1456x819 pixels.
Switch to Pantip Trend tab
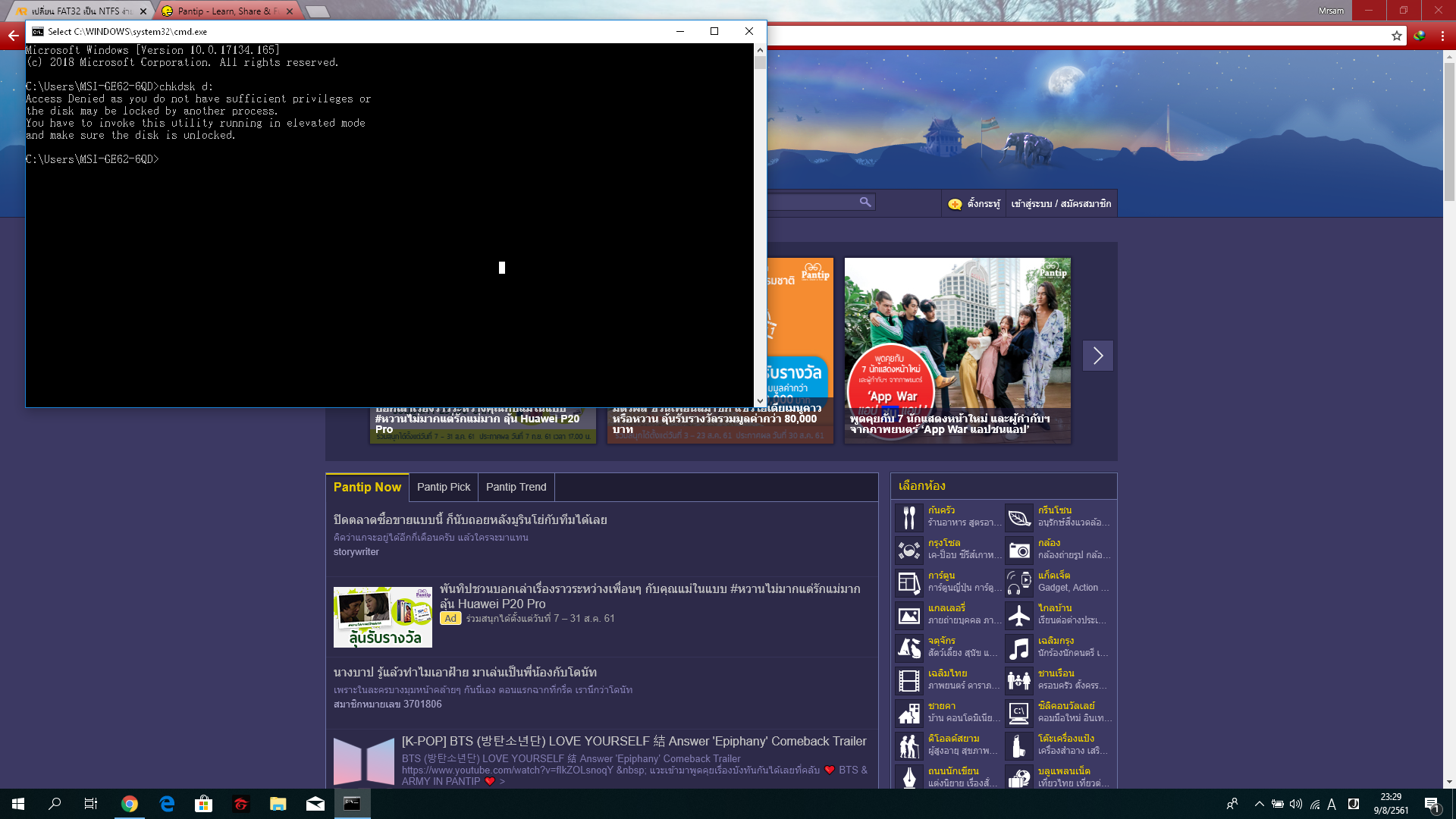[x=516, y=487]
